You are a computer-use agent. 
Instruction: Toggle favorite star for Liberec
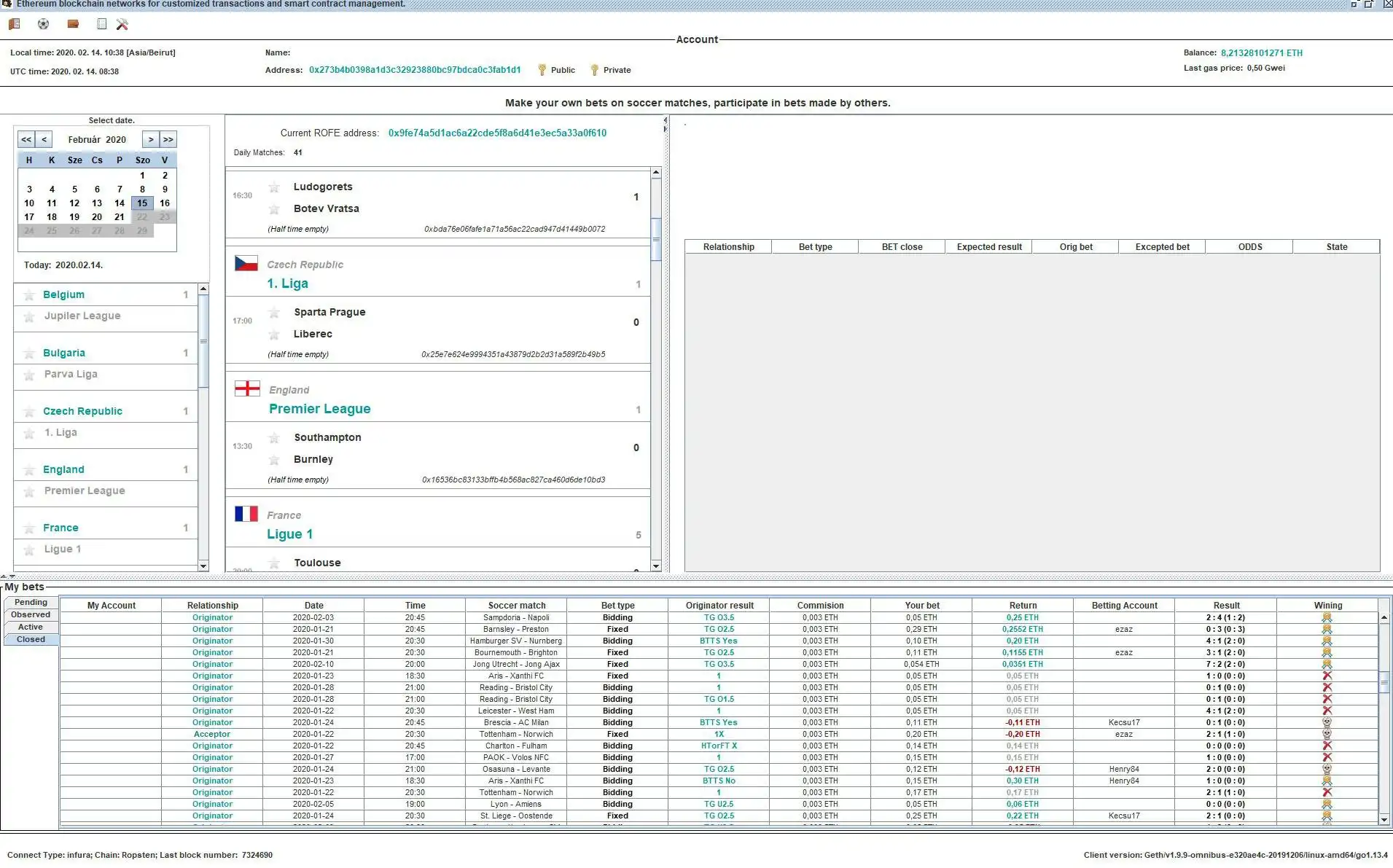[274, 335]
